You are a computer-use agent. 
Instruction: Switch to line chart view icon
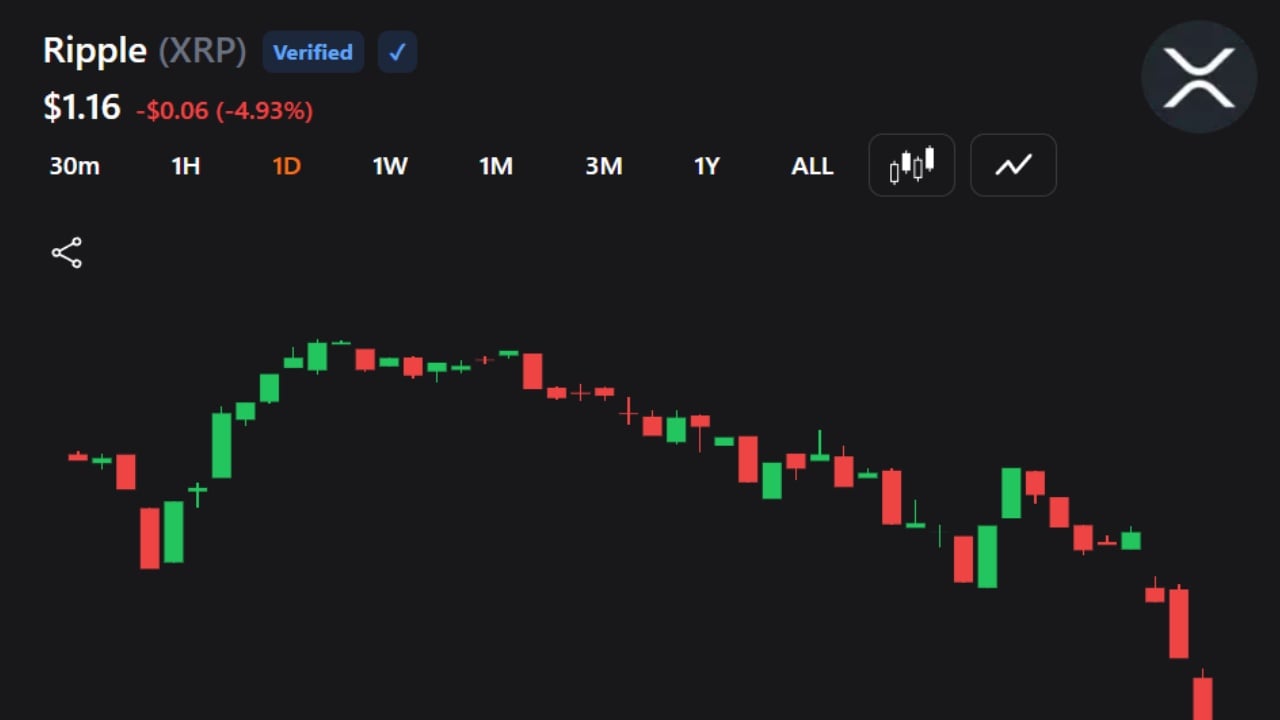click(x=1013, y=165)
